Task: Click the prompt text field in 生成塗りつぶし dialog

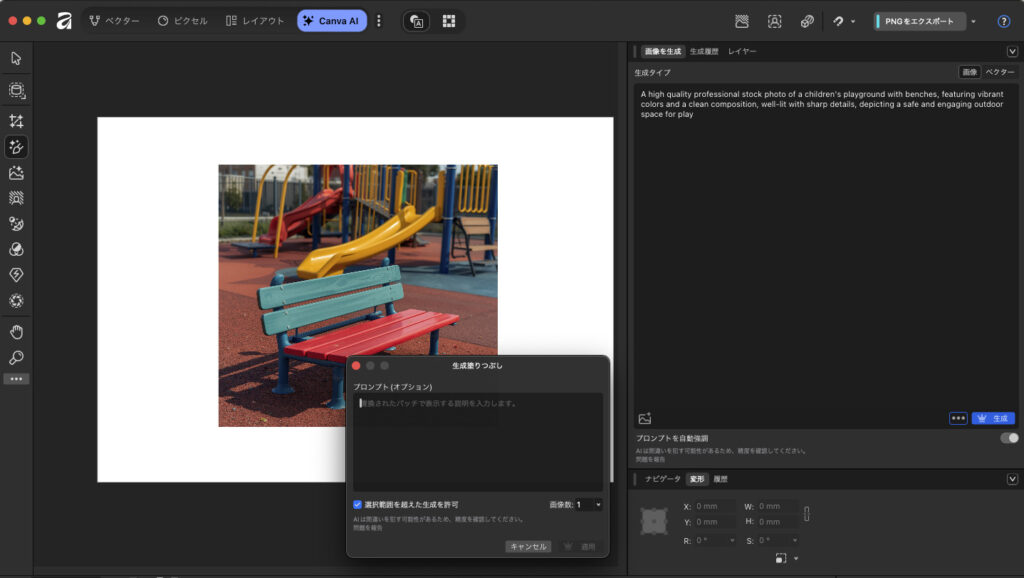Action: click(x=478, y=440)
